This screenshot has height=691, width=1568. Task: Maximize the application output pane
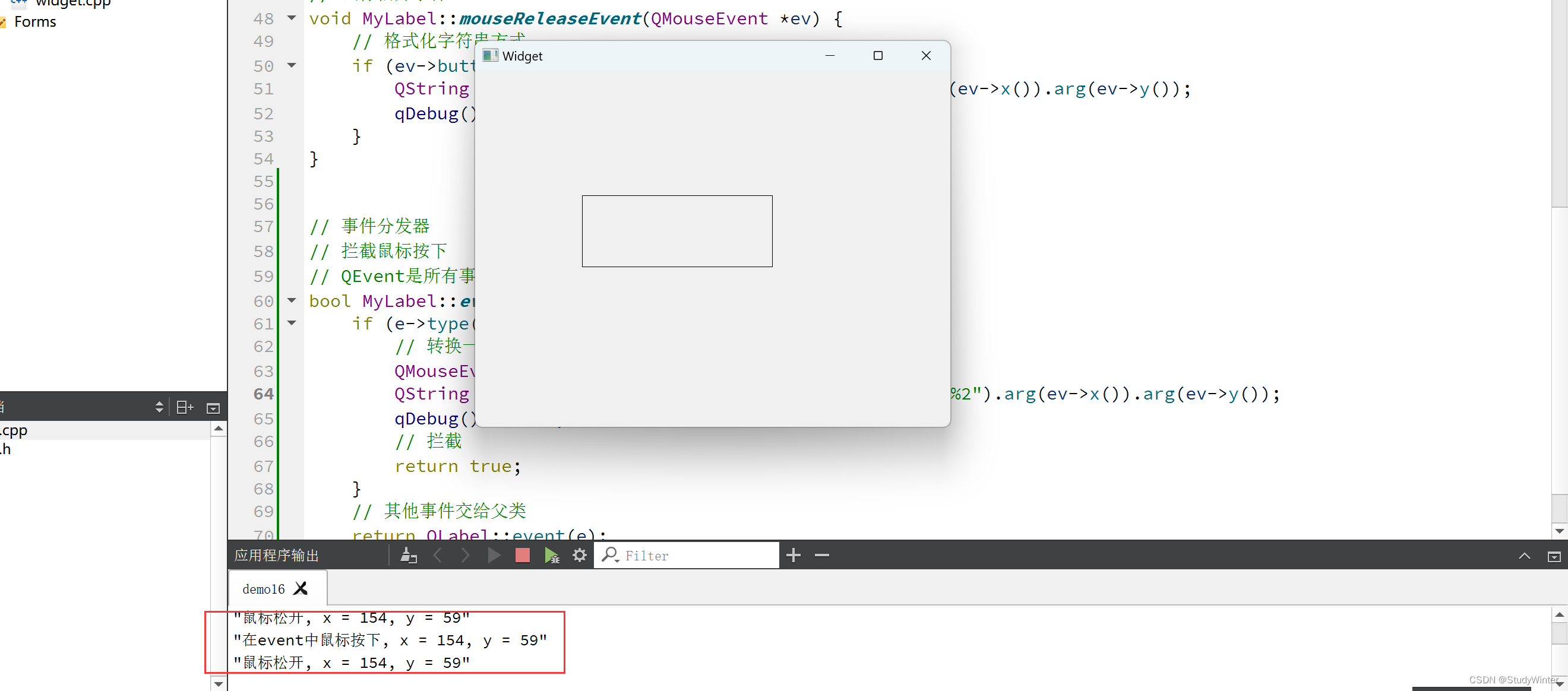1524,556
